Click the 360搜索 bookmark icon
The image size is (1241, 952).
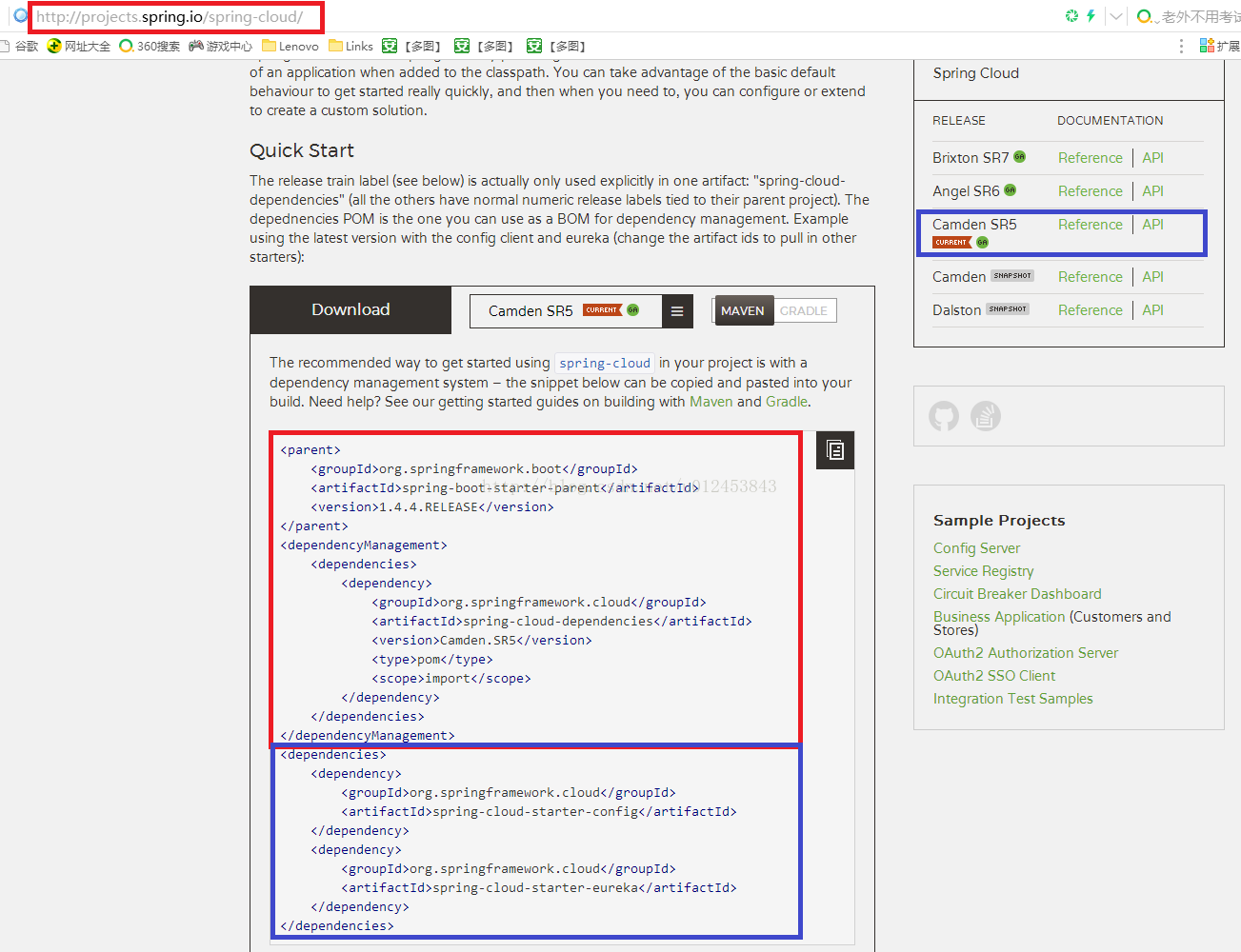pyautogui.click(x=126, y=46)
